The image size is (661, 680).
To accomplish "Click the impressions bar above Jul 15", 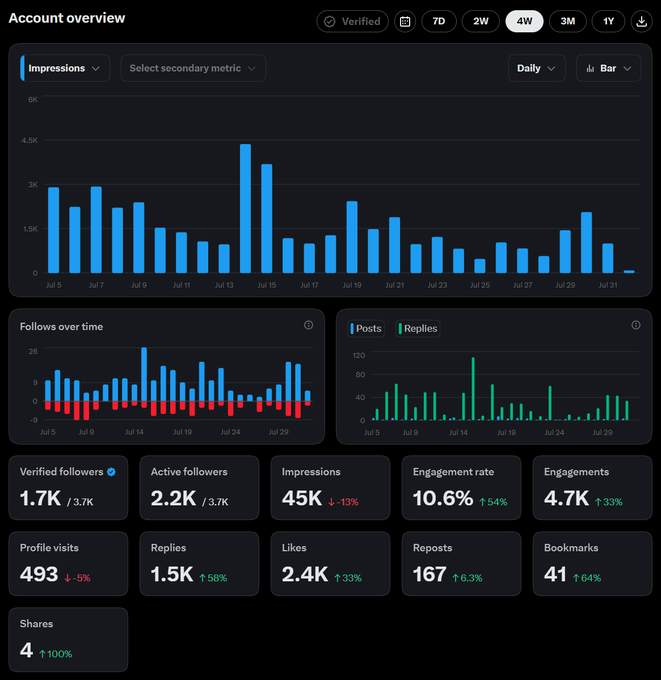I will tap(267, 219).
